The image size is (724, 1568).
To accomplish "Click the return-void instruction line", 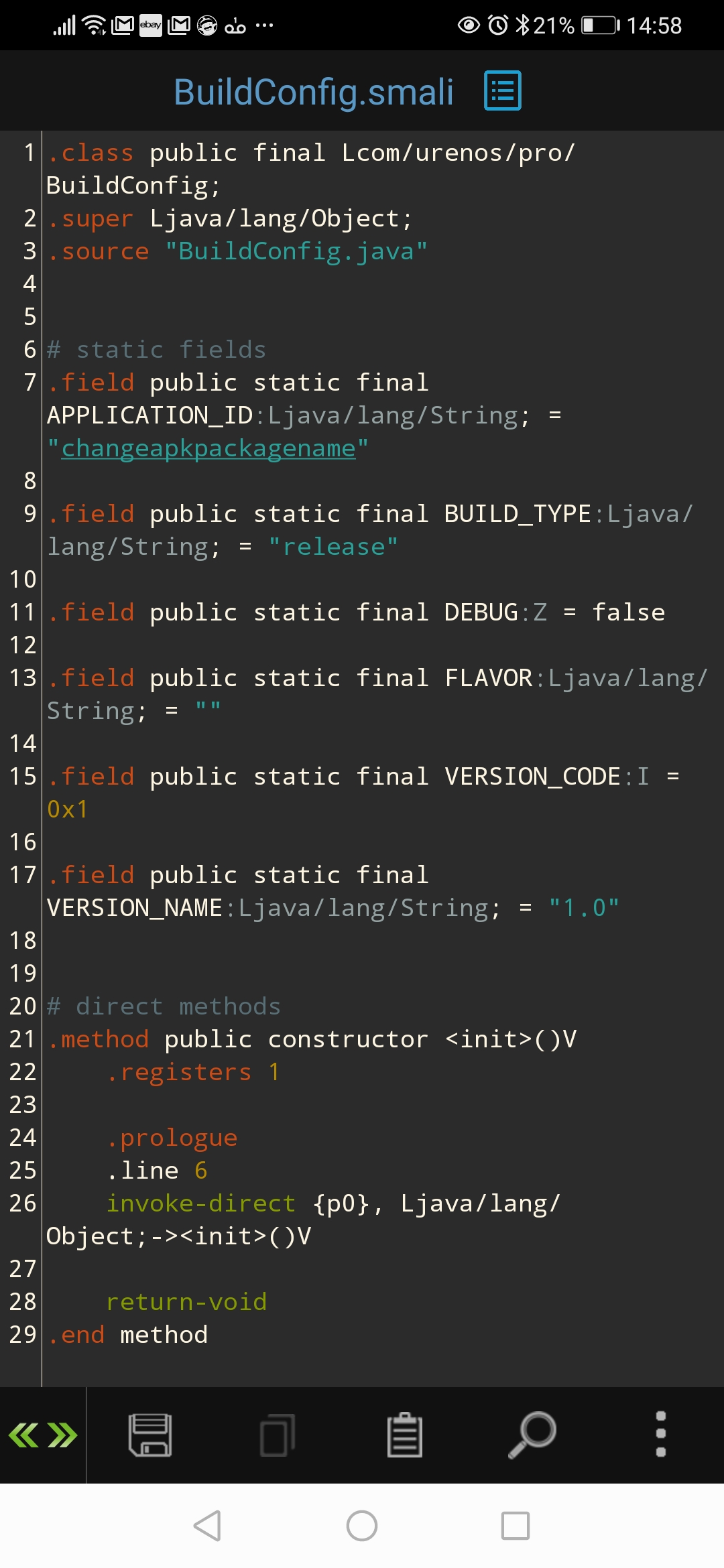I will click(x=186, y=1301).
